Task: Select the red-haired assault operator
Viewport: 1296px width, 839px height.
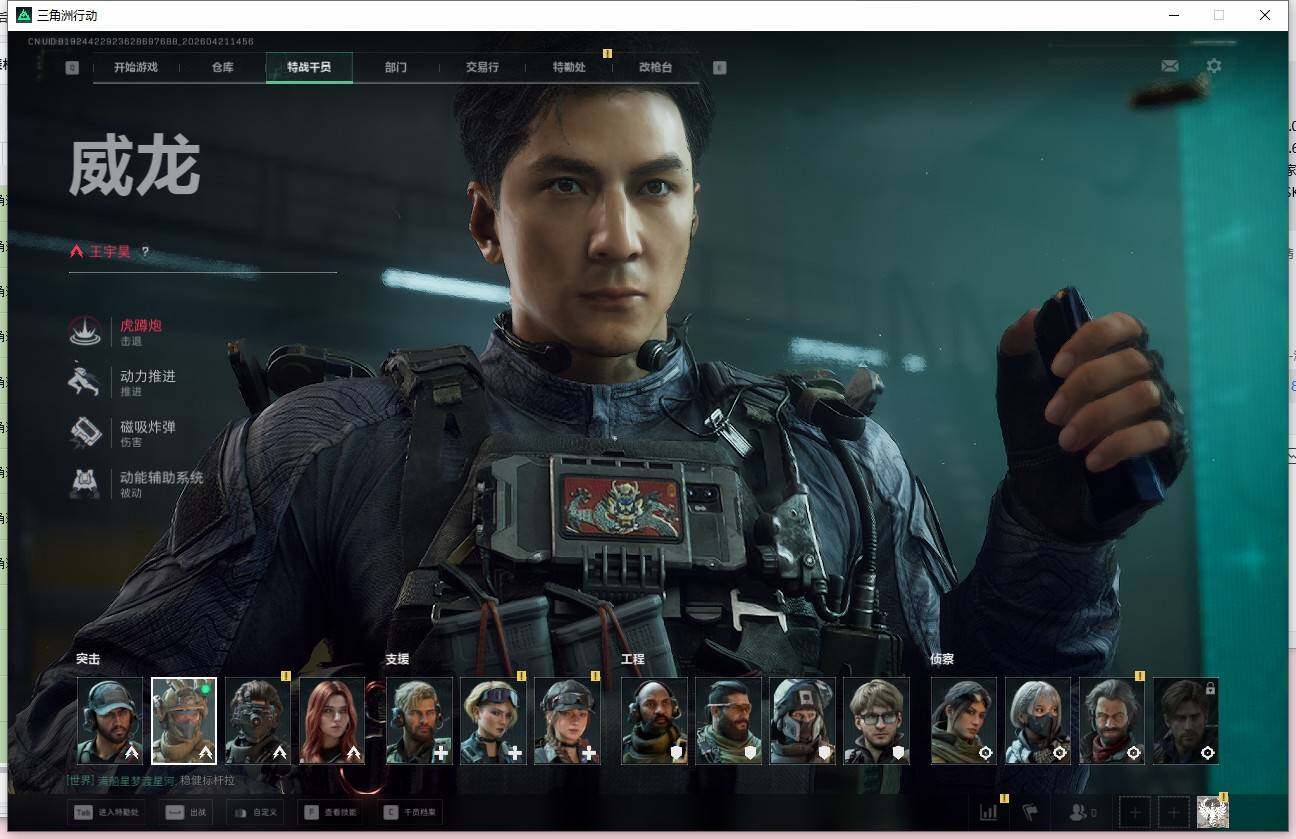Action: pos(332,721)
